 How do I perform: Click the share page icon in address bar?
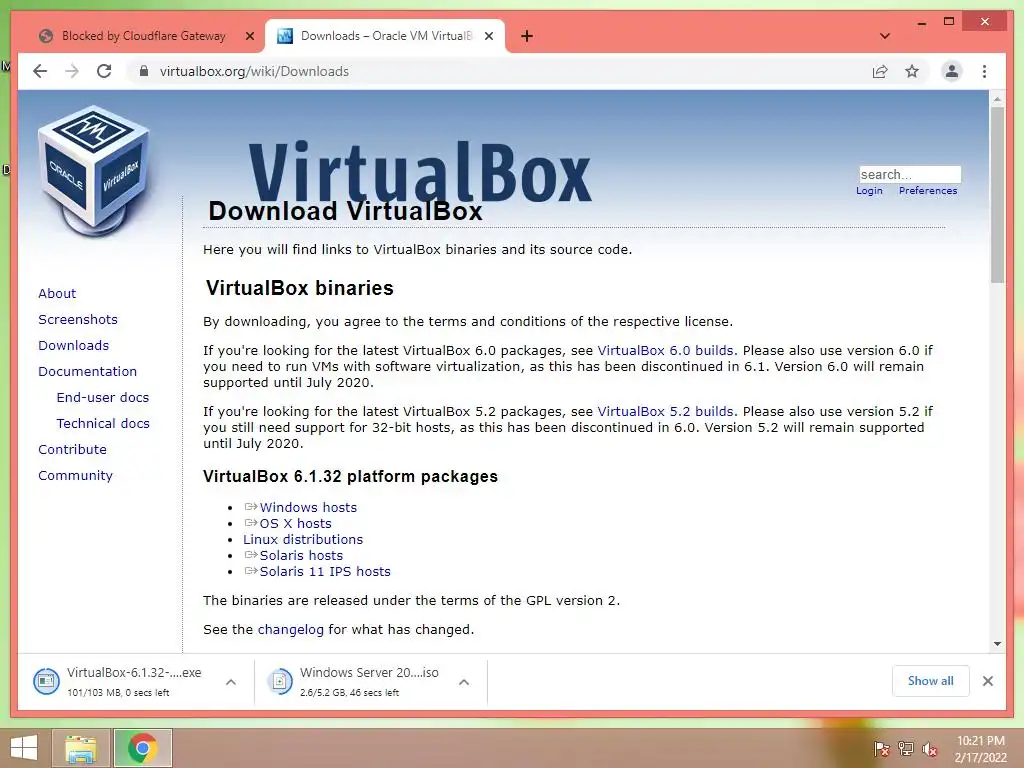pyautogui.click(x=880, y=71)
